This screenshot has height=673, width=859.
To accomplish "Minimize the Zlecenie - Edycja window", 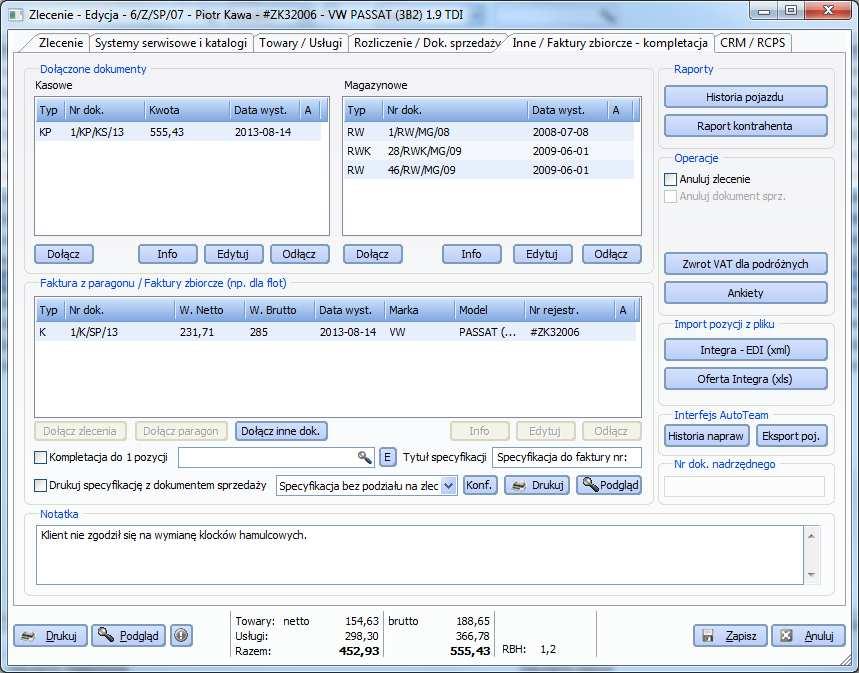I will pos(764,12).
